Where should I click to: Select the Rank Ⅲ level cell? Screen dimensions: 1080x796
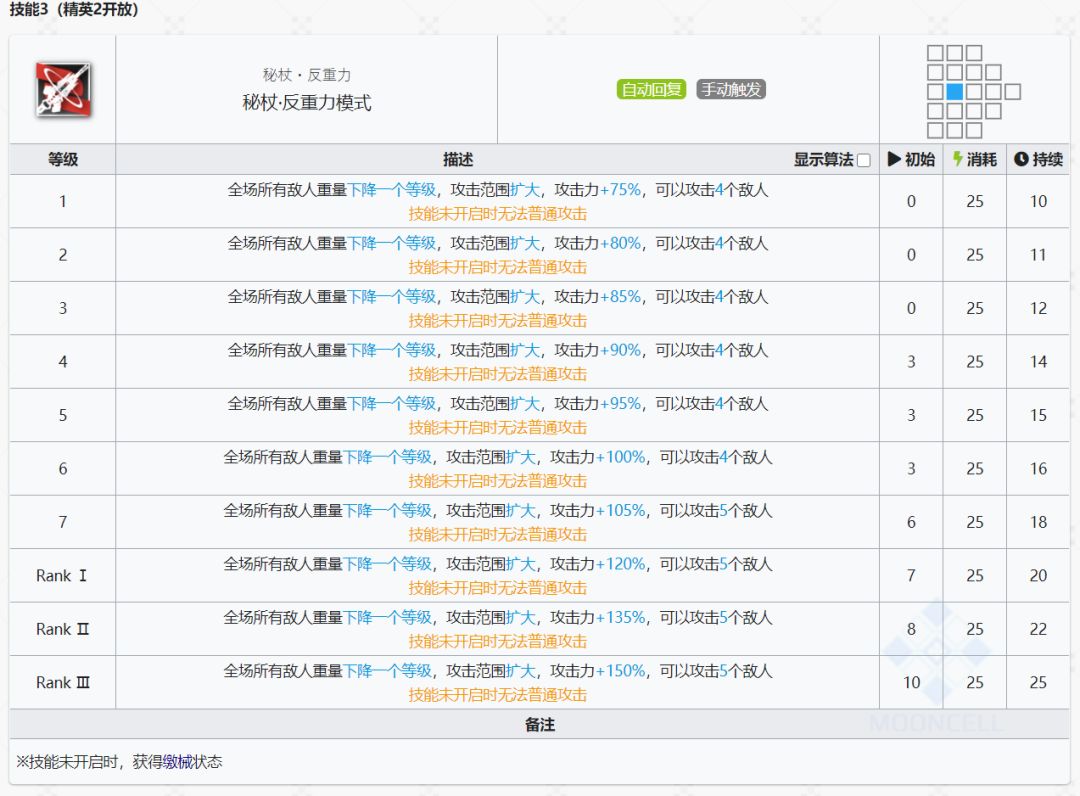(63, 683)
